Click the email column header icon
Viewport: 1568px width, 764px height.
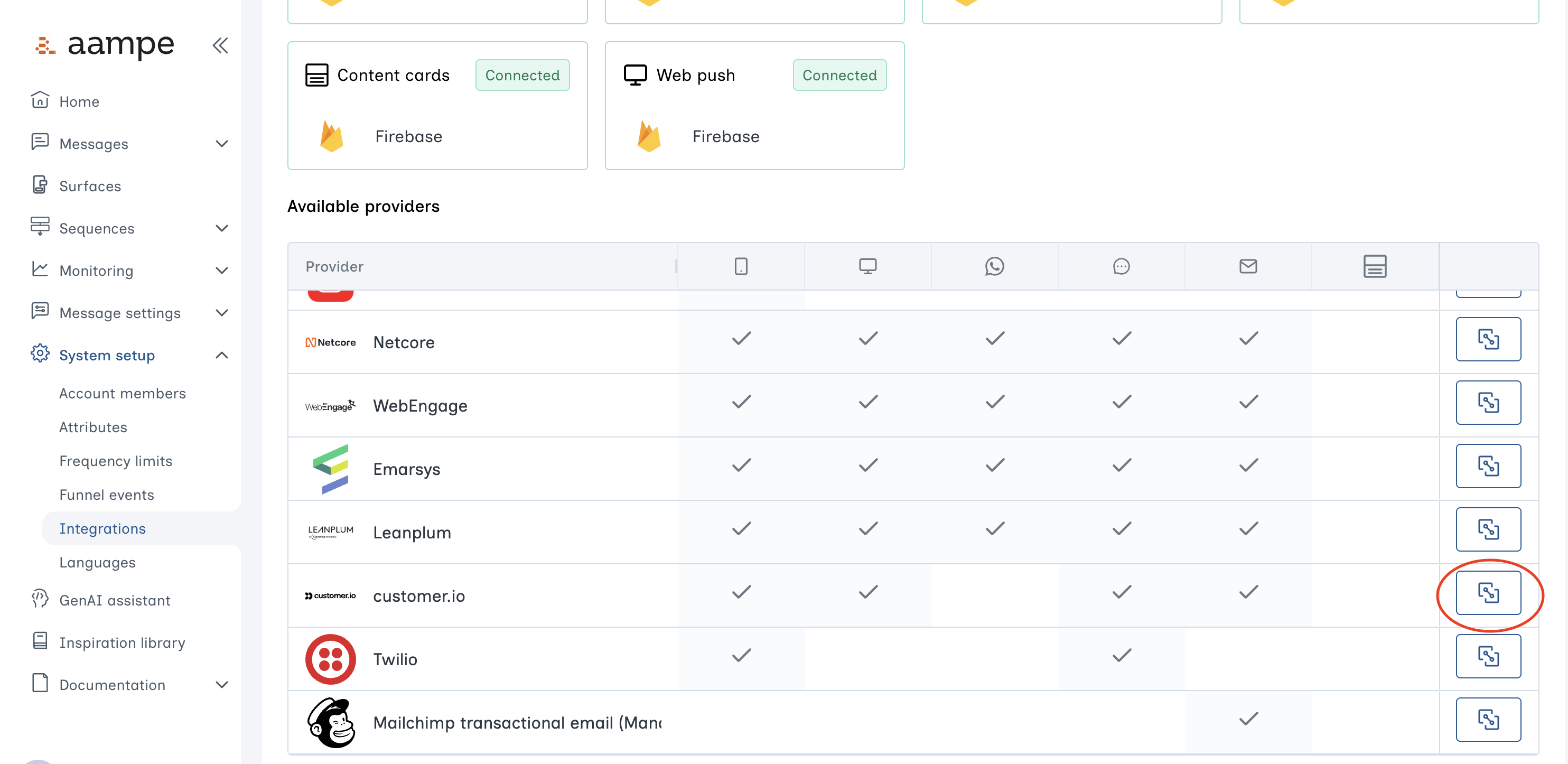(x=1247, y=266)
